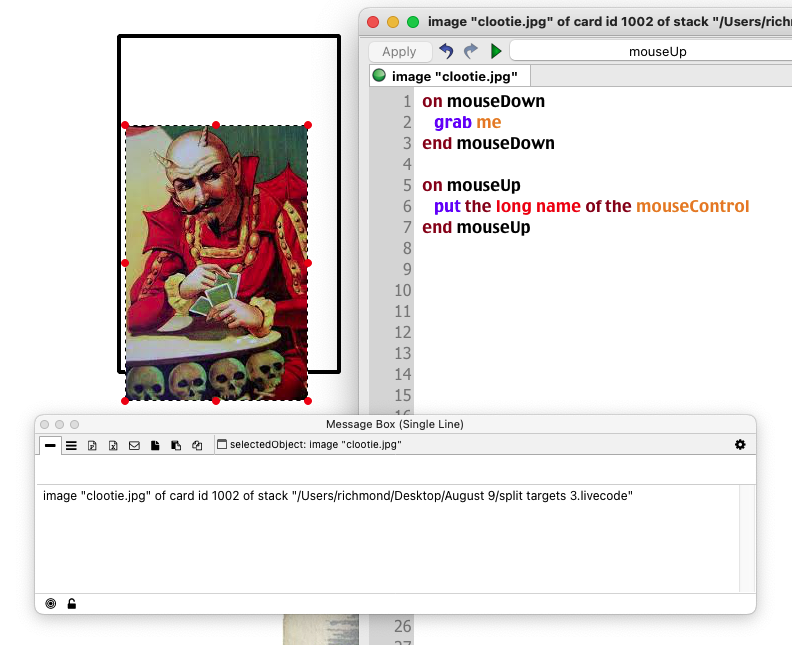Click the top-left red resize handle of image

point(125,125)
